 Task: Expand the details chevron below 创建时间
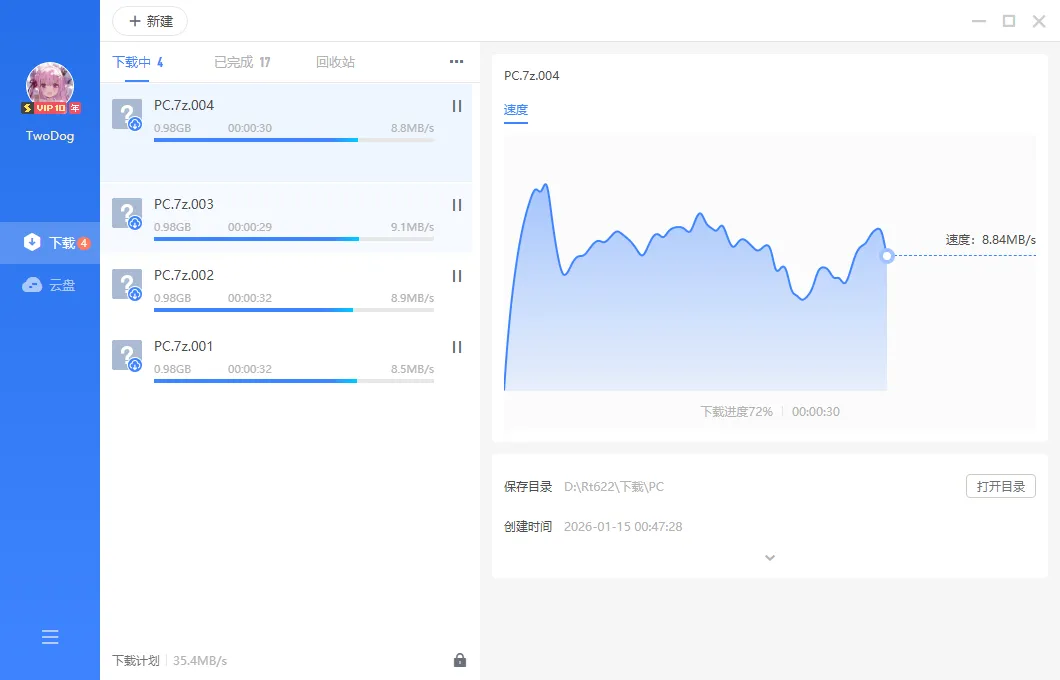(769, 557)
